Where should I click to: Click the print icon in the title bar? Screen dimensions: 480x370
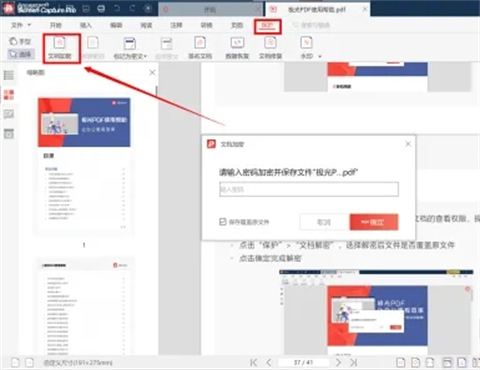click(101, 9)
